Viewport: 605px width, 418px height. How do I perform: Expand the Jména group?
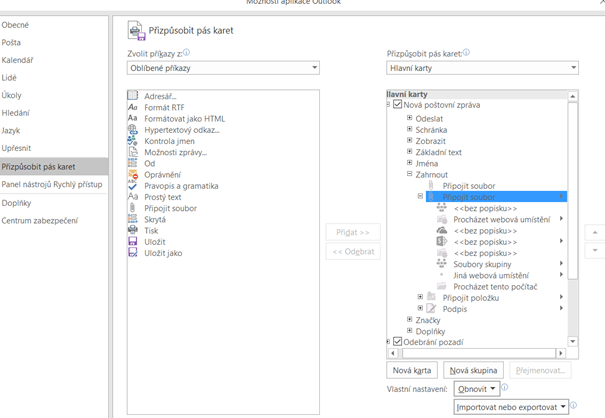[x=410, y=162]
